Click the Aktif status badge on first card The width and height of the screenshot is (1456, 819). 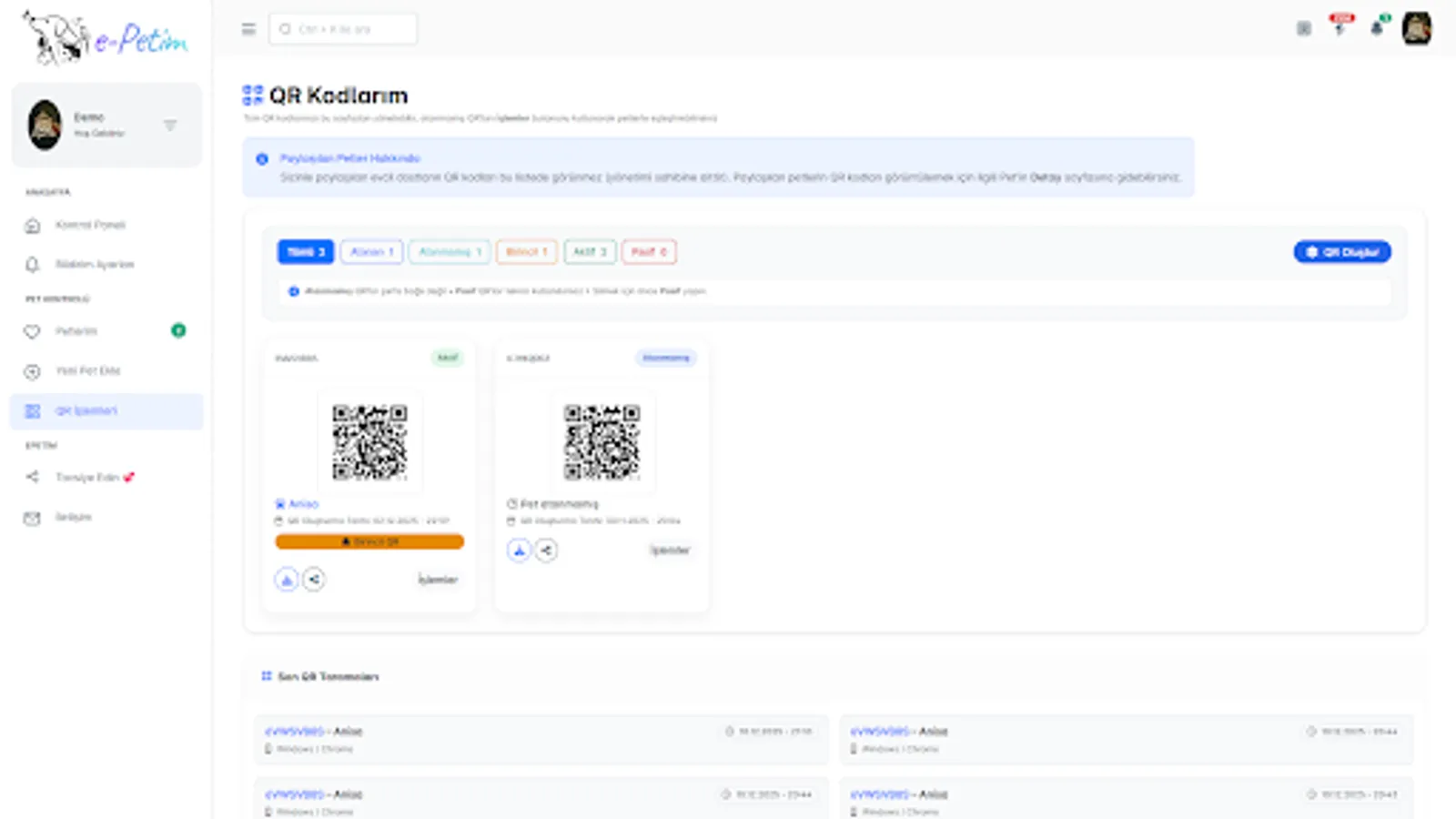coord(448,358)
